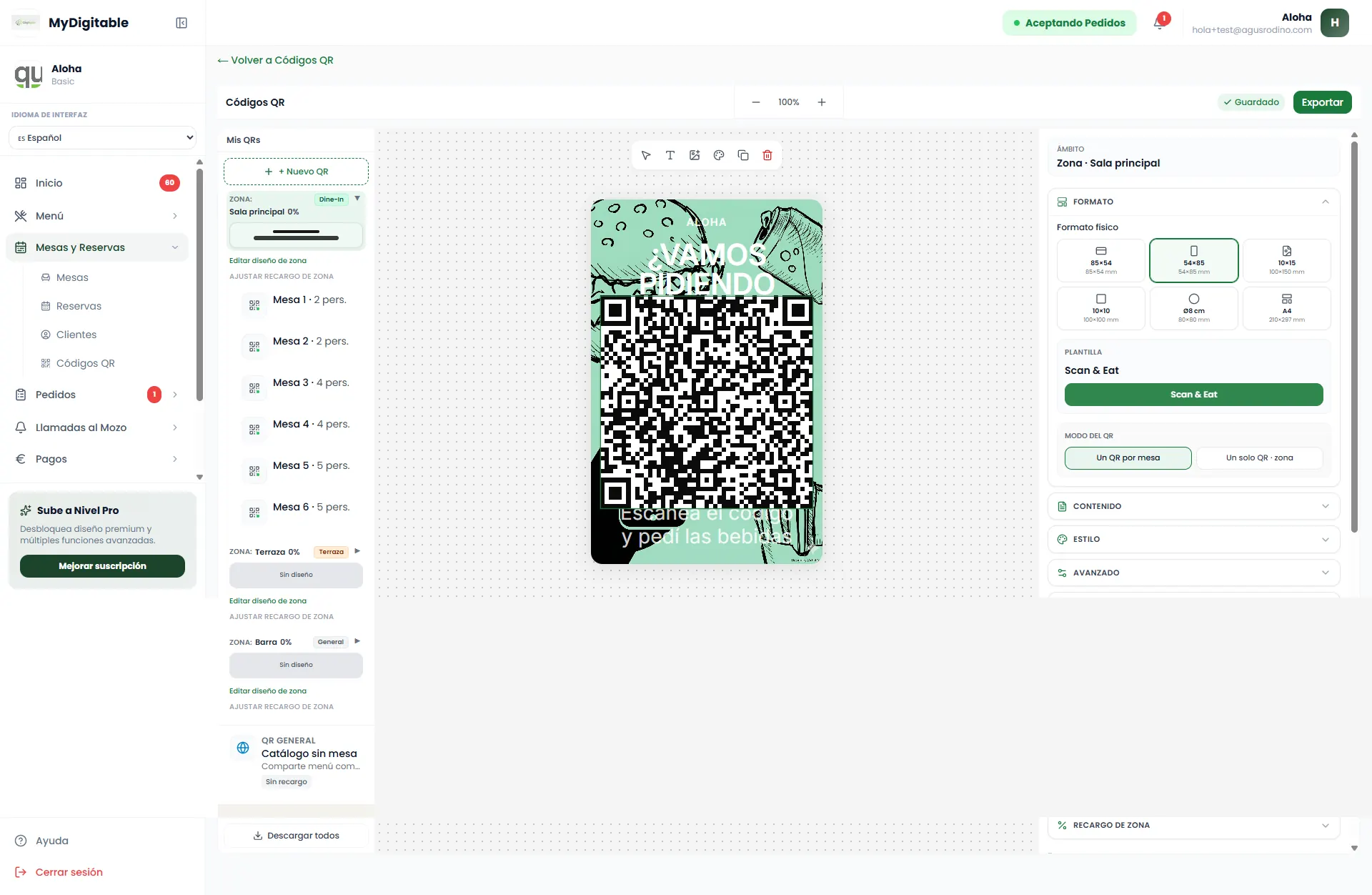The image size is (1372, 895).
Task: Zoom in with the plus icon
Action: click(822, 102)
